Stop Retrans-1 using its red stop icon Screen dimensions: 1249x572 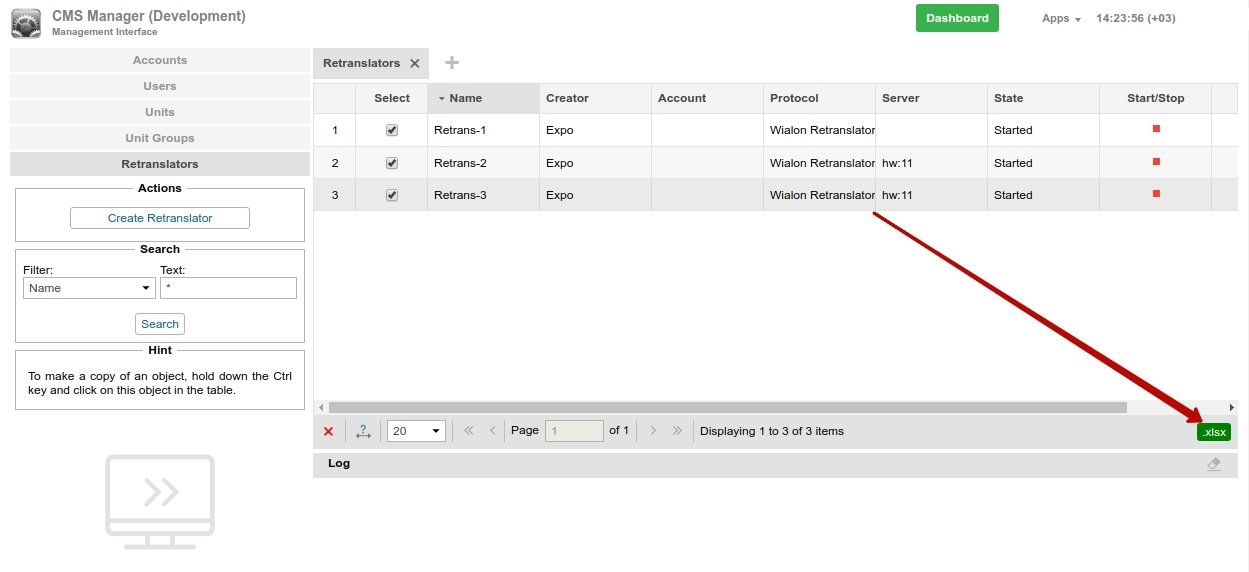1156,129
